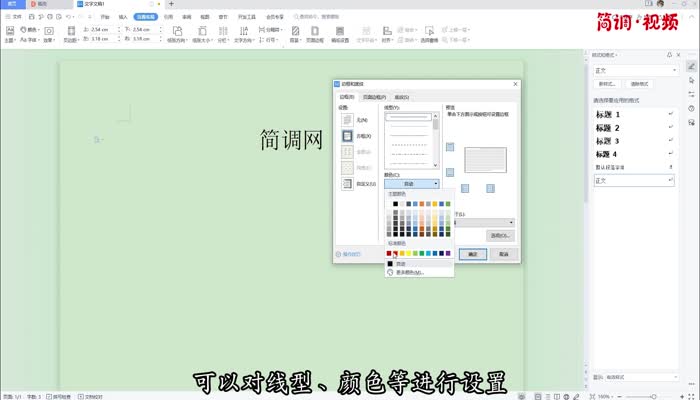Toggle the top border in preview
700x400 pixels.
click(x=450, y=147)
